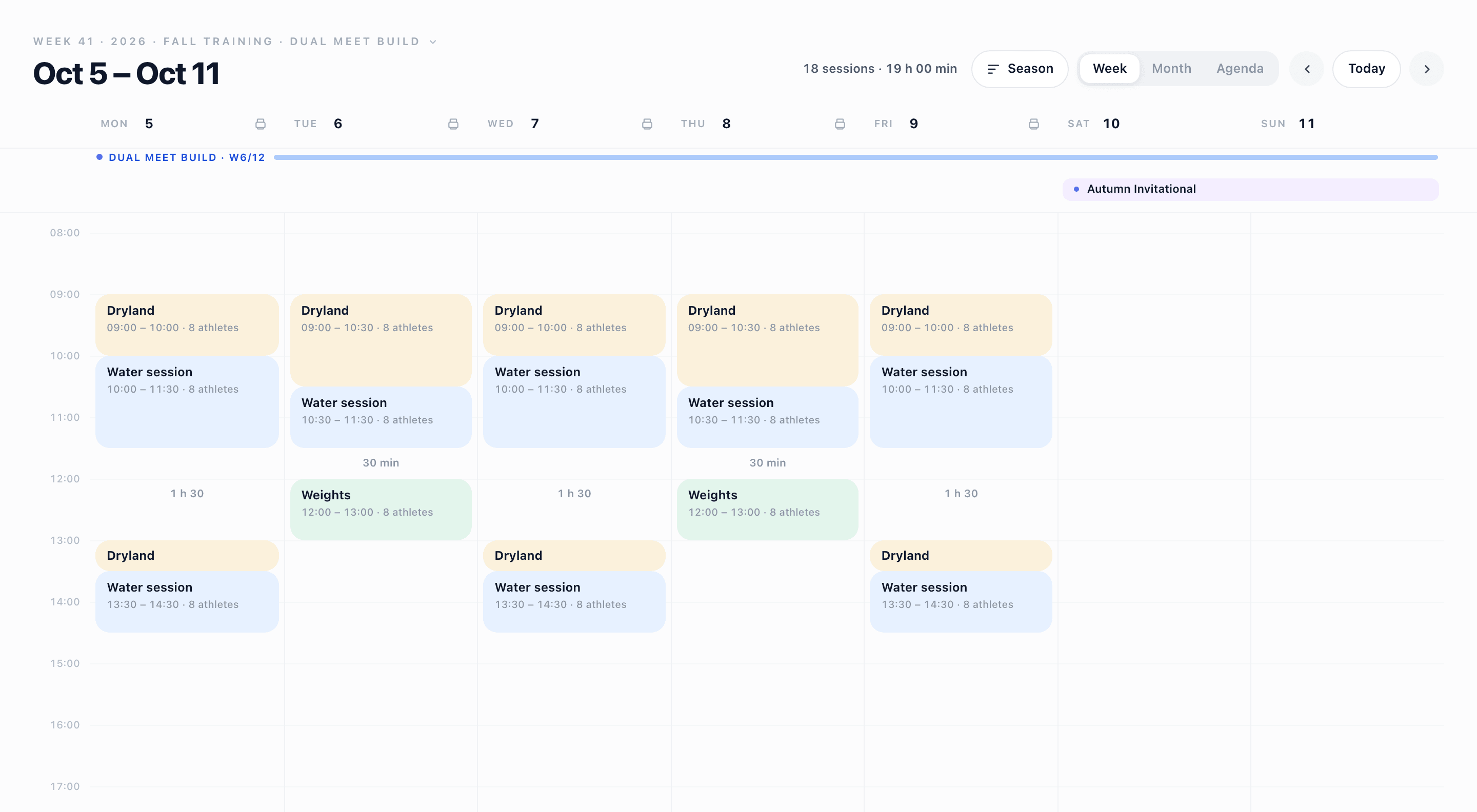
Task: Open Monday's afternoon Dryland block
Action: [x=187, y=555]
